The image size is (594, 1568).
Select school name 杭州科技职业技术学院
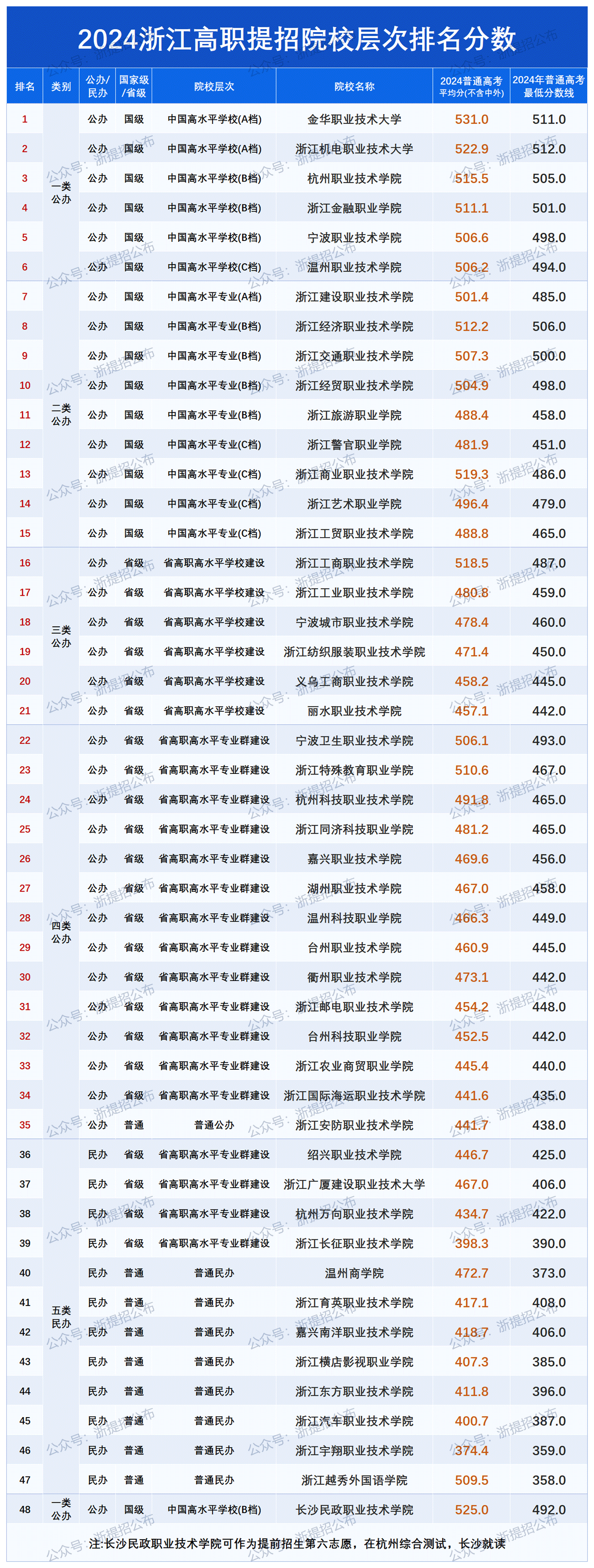point(354,800)
